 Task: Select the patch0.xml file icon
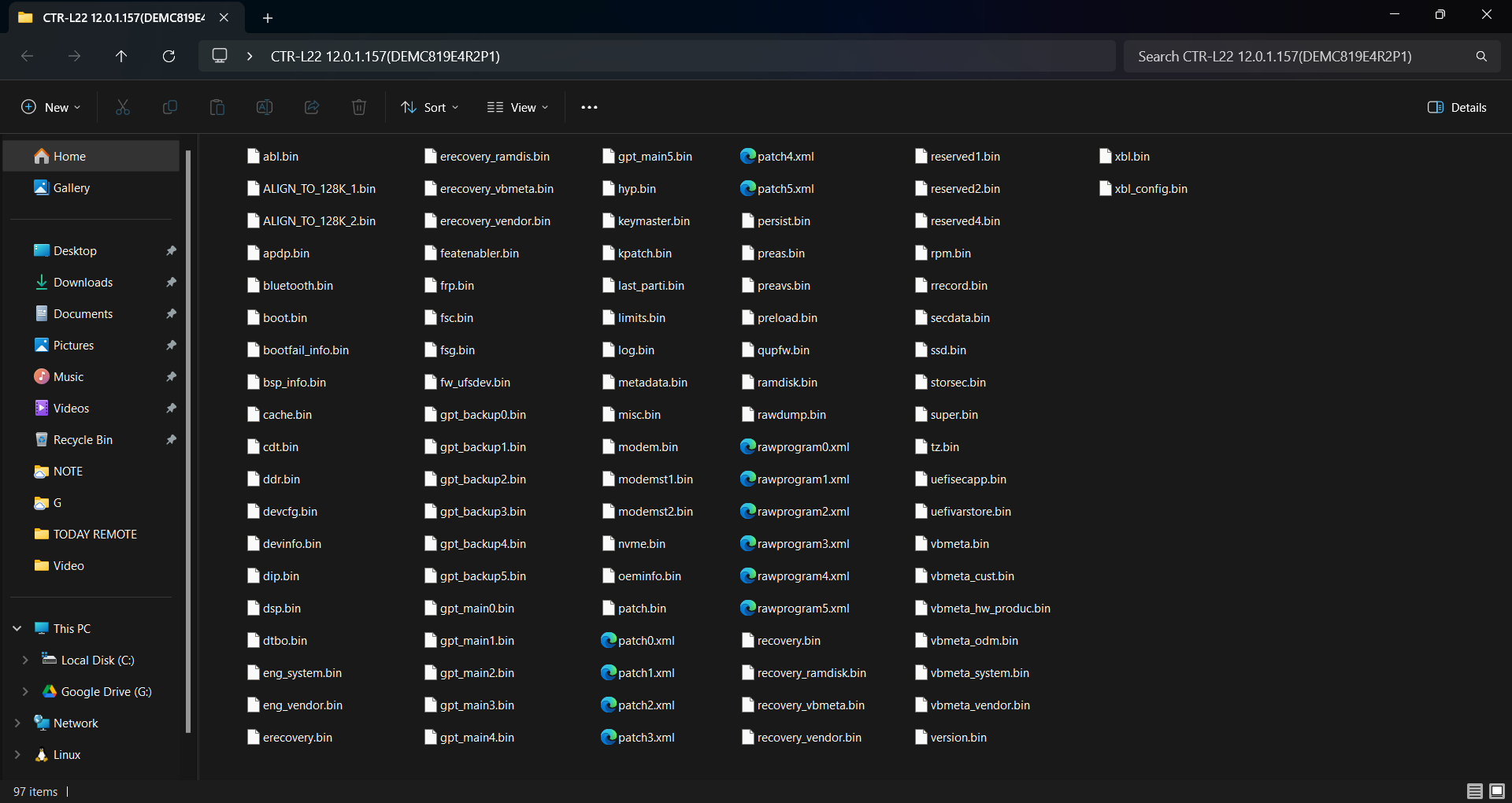coord(608,640)
